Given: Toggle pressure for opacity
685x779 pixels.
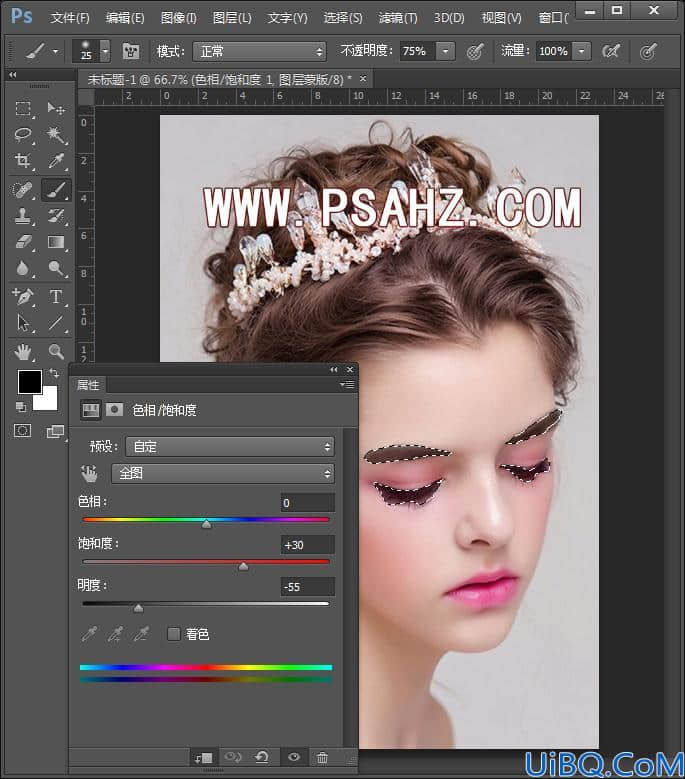Looking at the screenshot, I should coord(475,51).
